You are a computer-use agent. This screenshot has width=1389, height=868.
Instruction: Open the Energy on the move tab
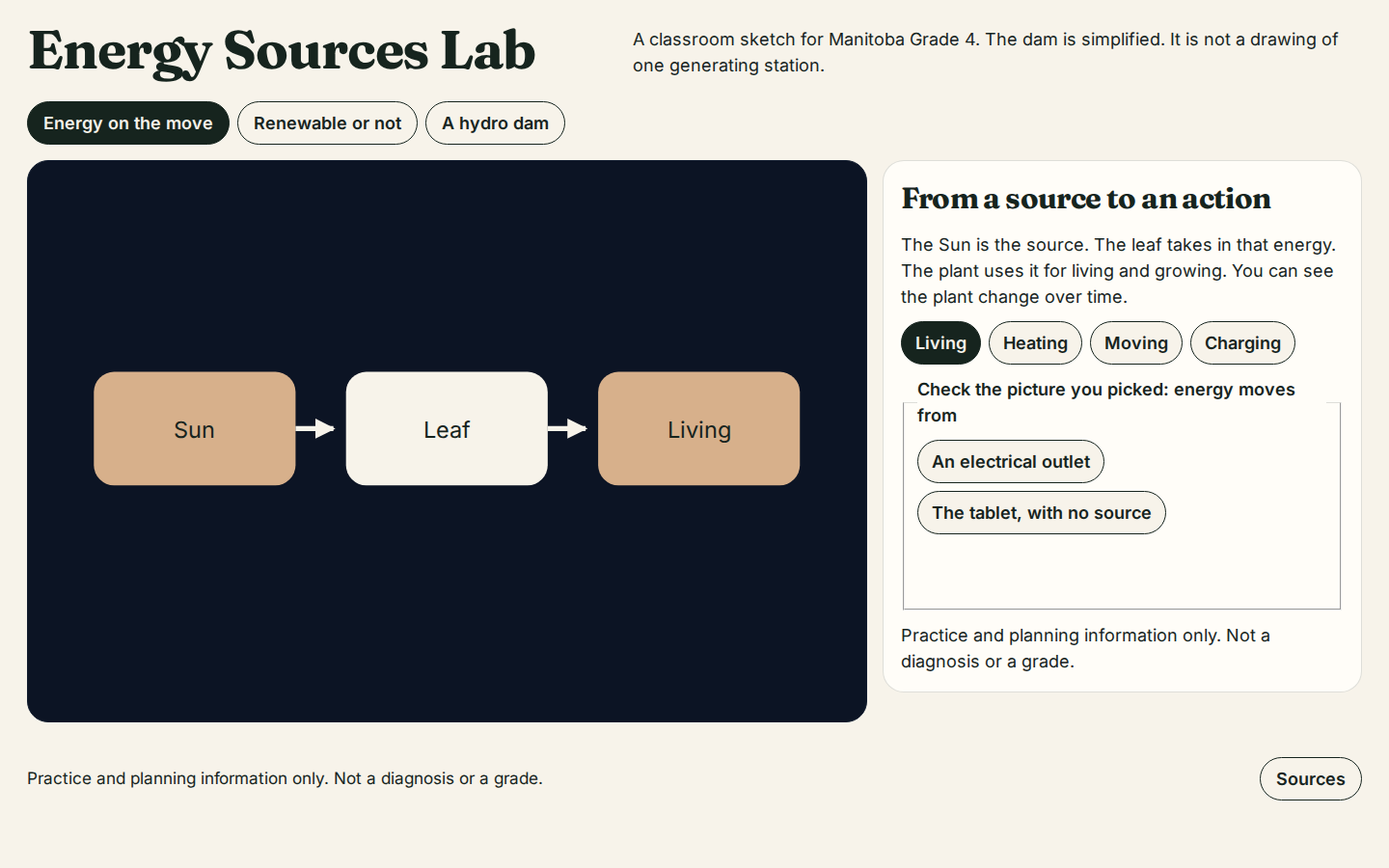point(128,123)
